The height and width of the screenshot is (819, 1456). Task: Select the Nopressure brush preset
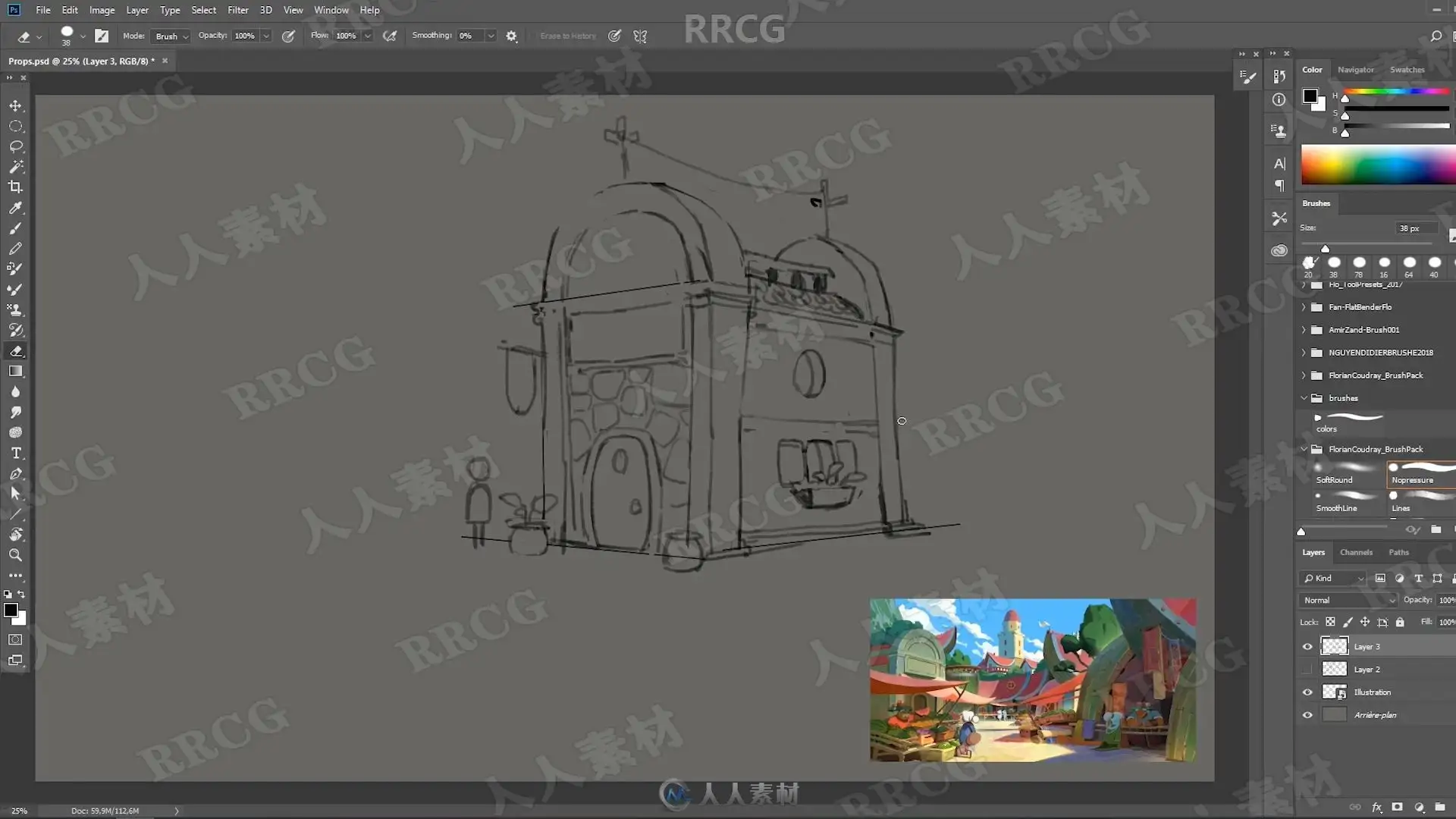(1420, 474)
